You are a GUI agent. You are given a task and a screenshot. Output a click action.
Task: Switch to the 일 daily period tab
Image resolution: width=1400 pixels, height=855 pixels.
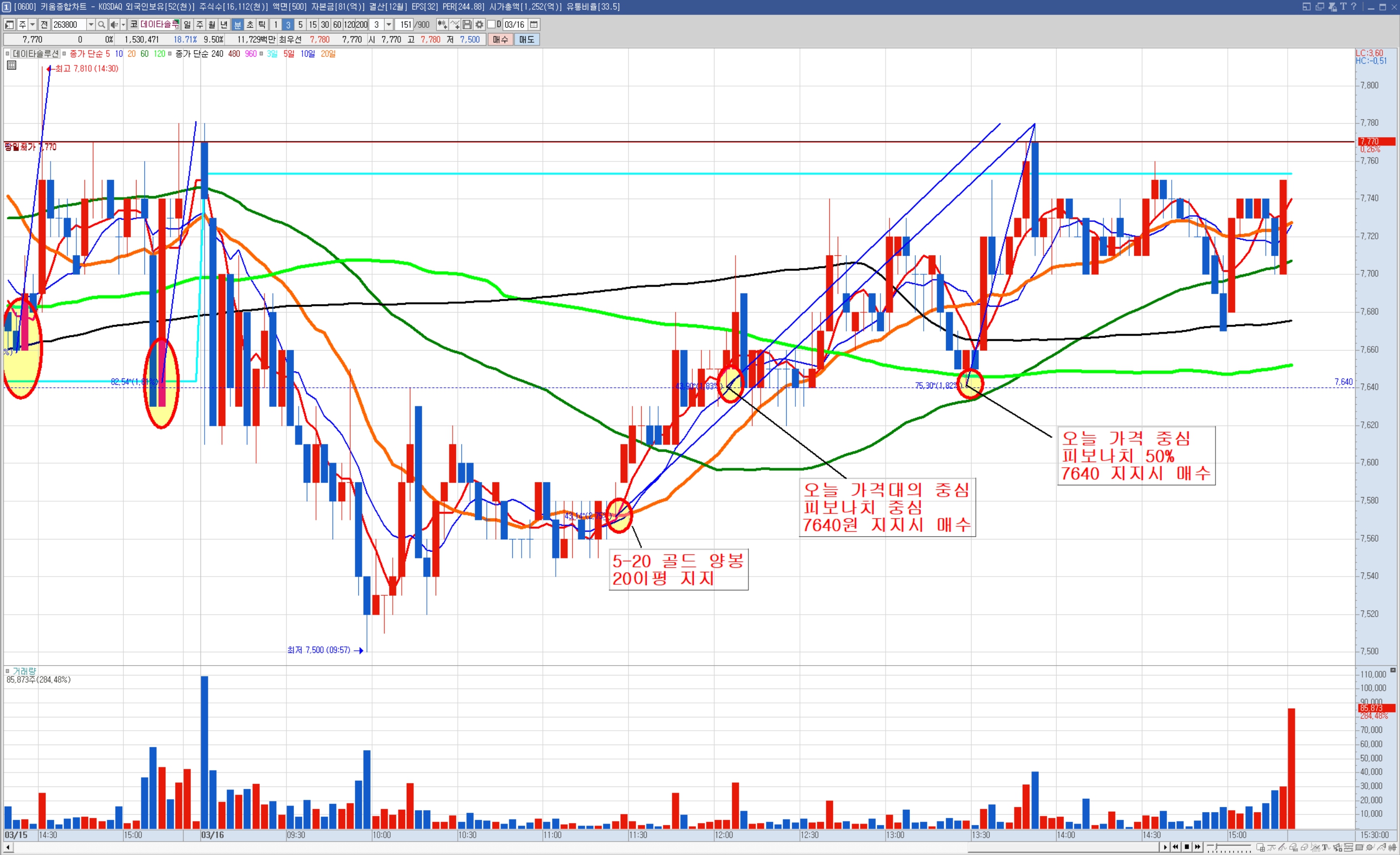[x=188, y=24]
